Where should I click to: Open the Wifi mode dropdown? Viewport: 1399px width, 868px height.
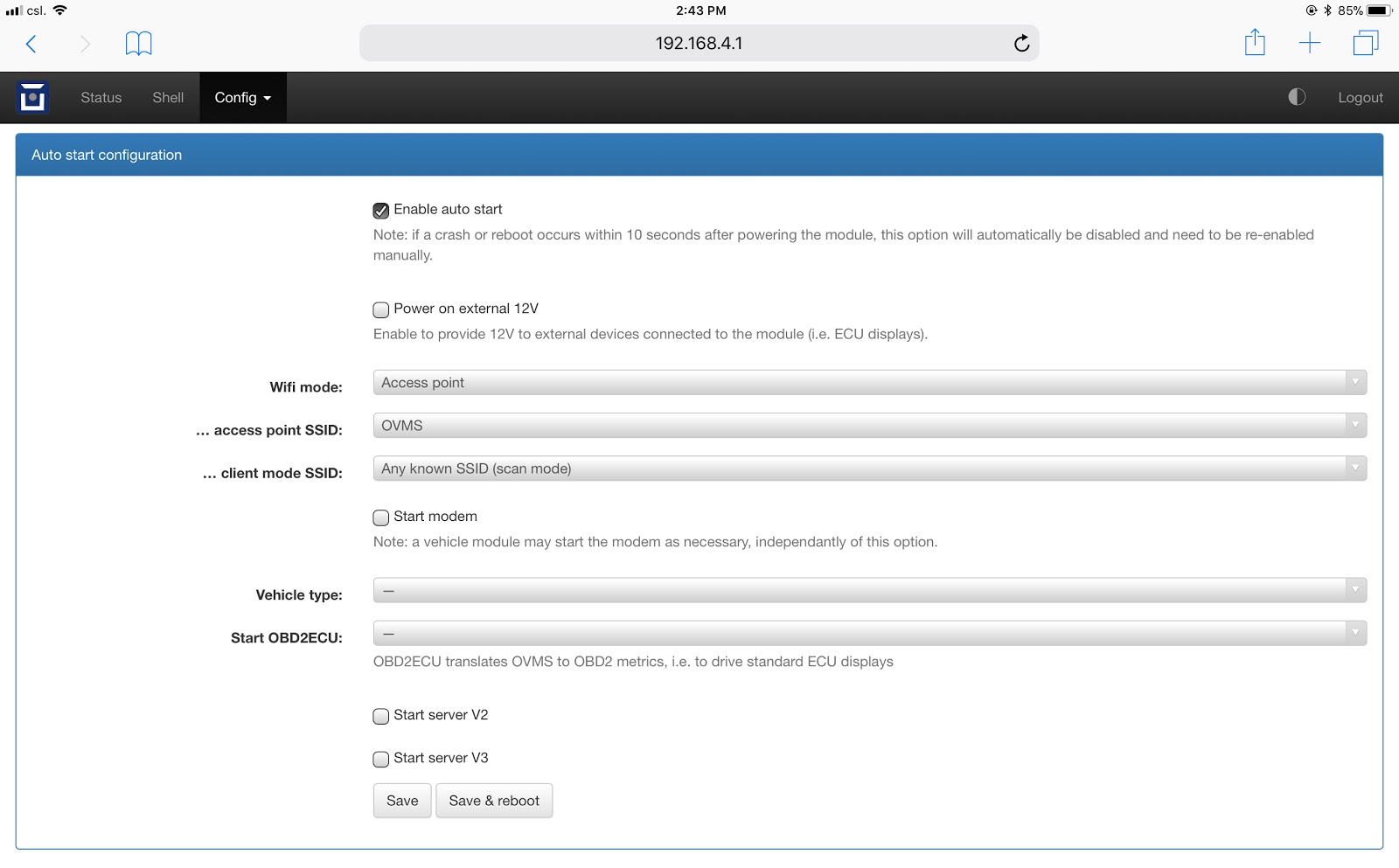click(870, 383)
